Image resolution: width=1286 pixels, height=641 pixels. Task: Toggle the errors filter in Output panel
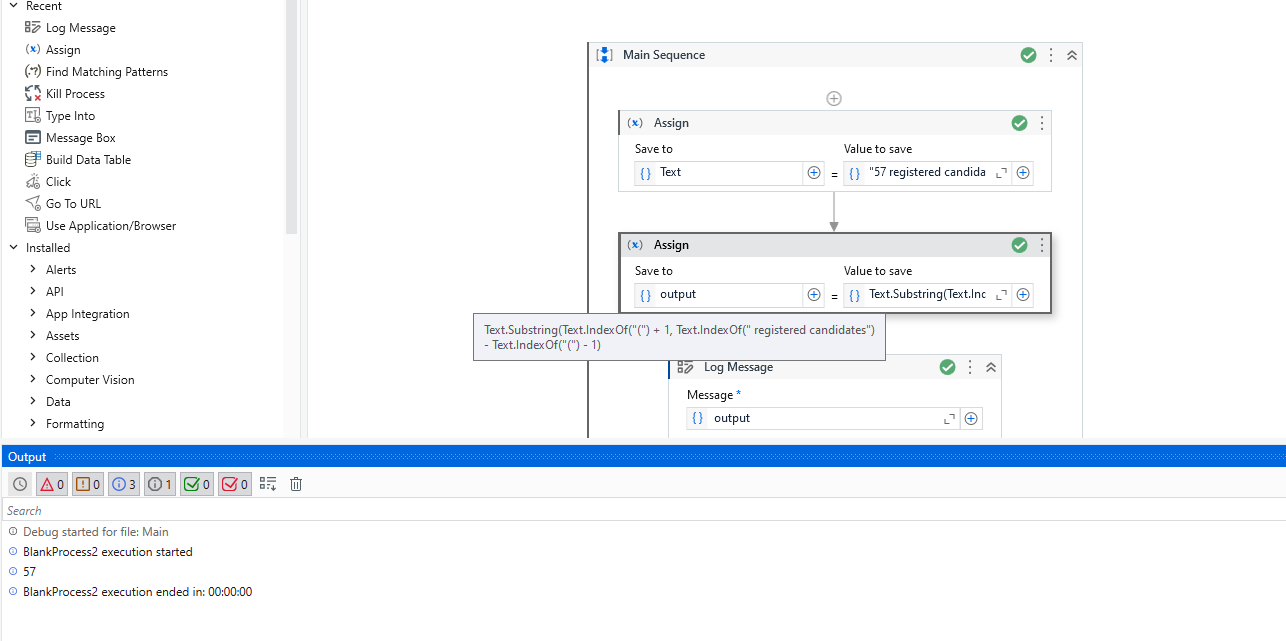click(51, 484)
